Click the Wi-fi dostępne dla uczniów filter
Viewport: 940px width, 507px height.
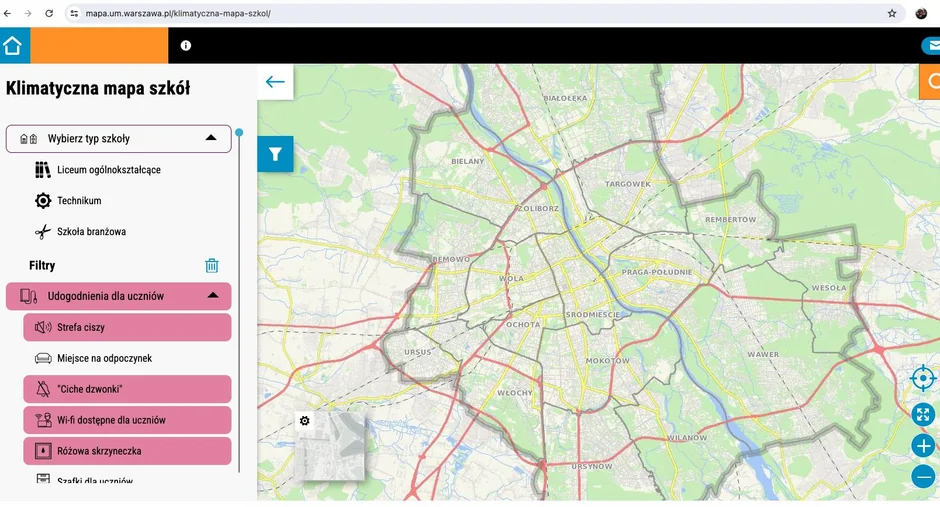127,420
